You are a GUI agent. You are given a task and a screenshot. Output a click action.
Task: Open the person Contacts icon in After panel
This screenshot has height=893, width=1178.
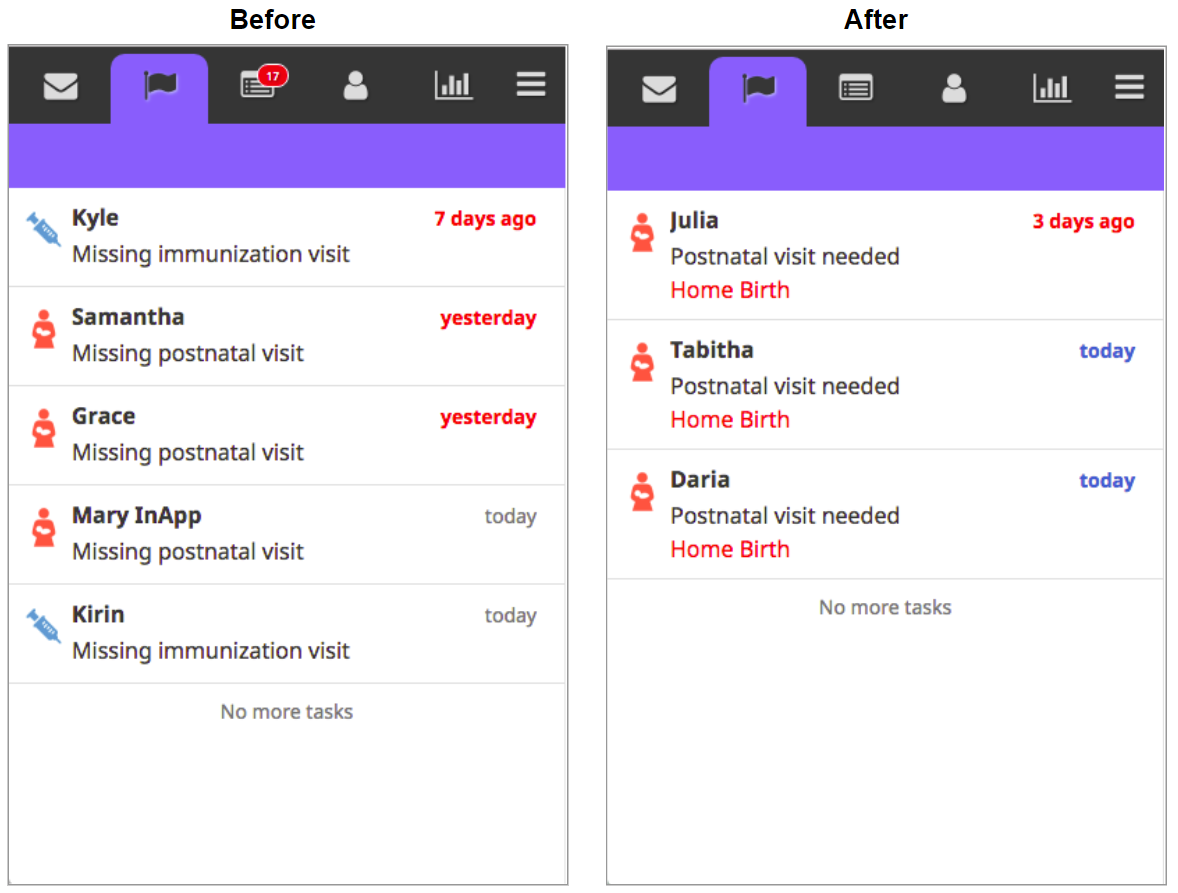point(954,88)
